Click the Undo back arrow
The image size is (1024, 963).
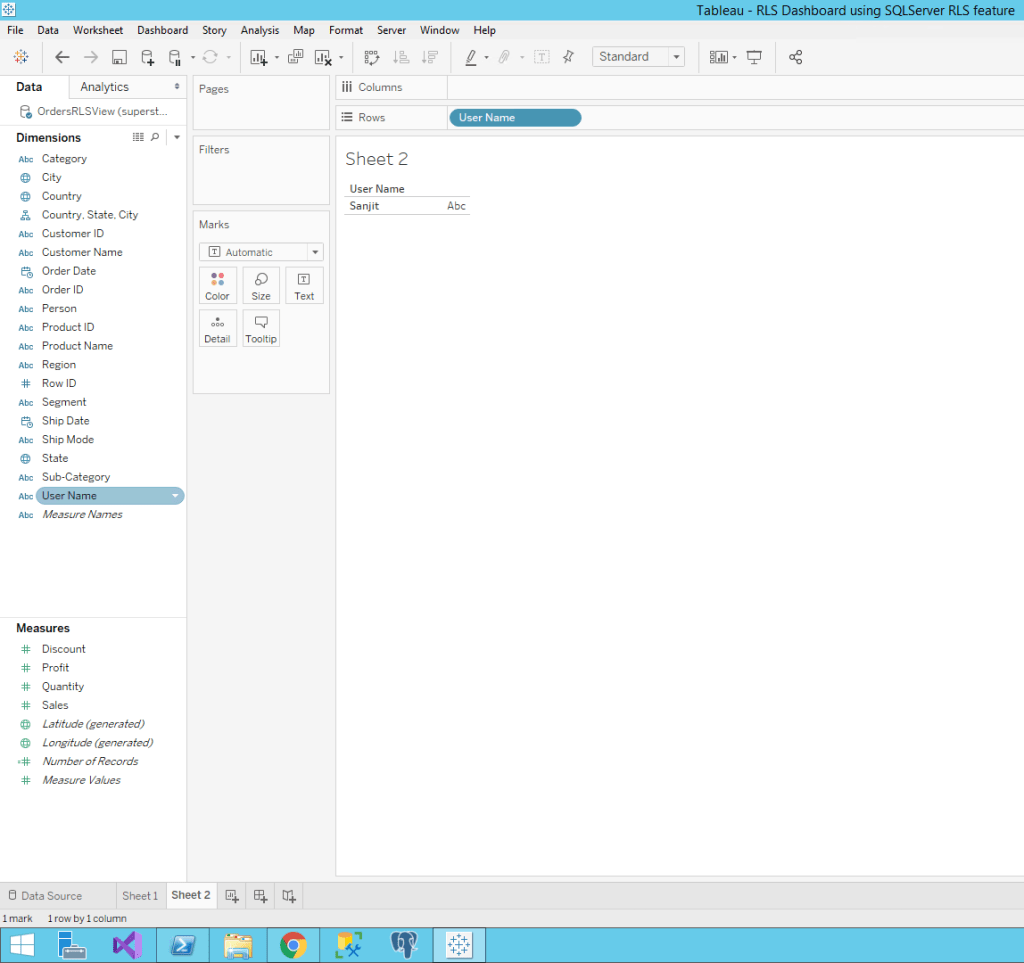tap(62, 58)
